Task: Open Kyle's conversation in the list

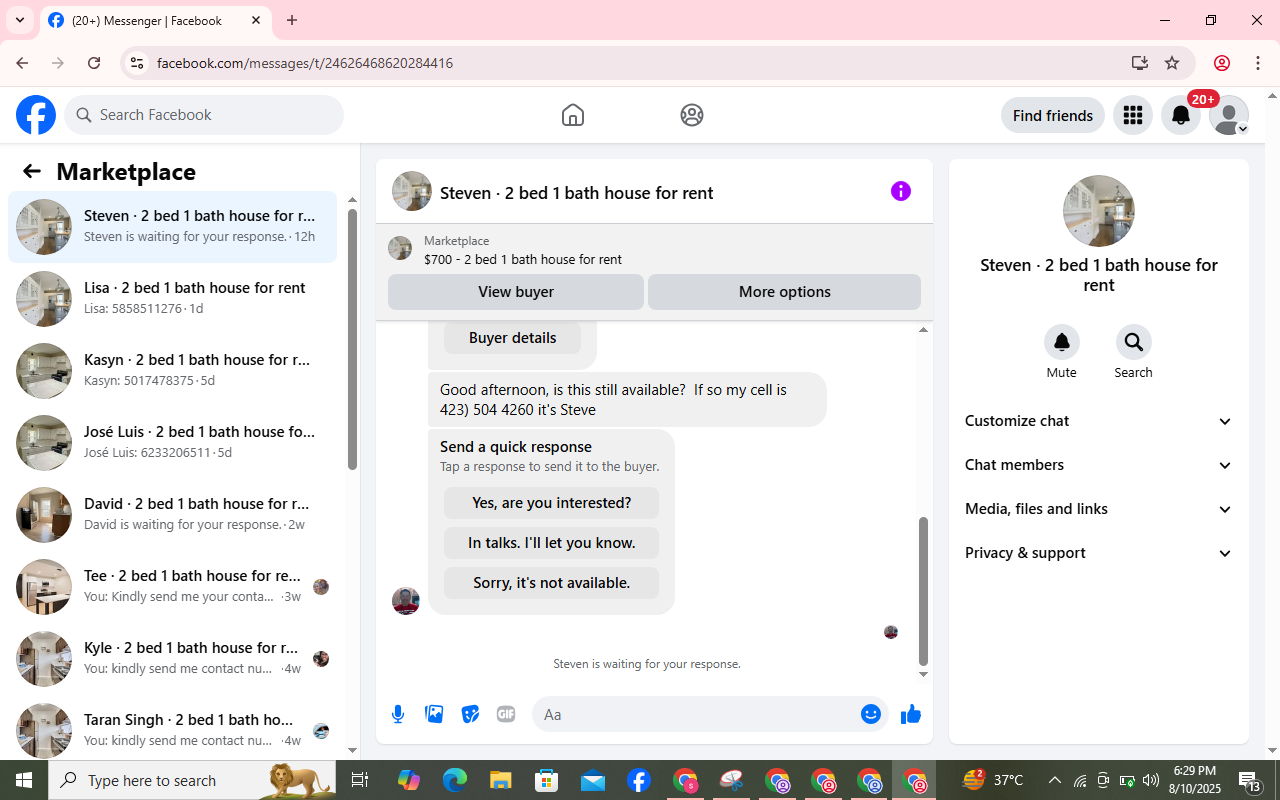Action: [x=173, y=659]
